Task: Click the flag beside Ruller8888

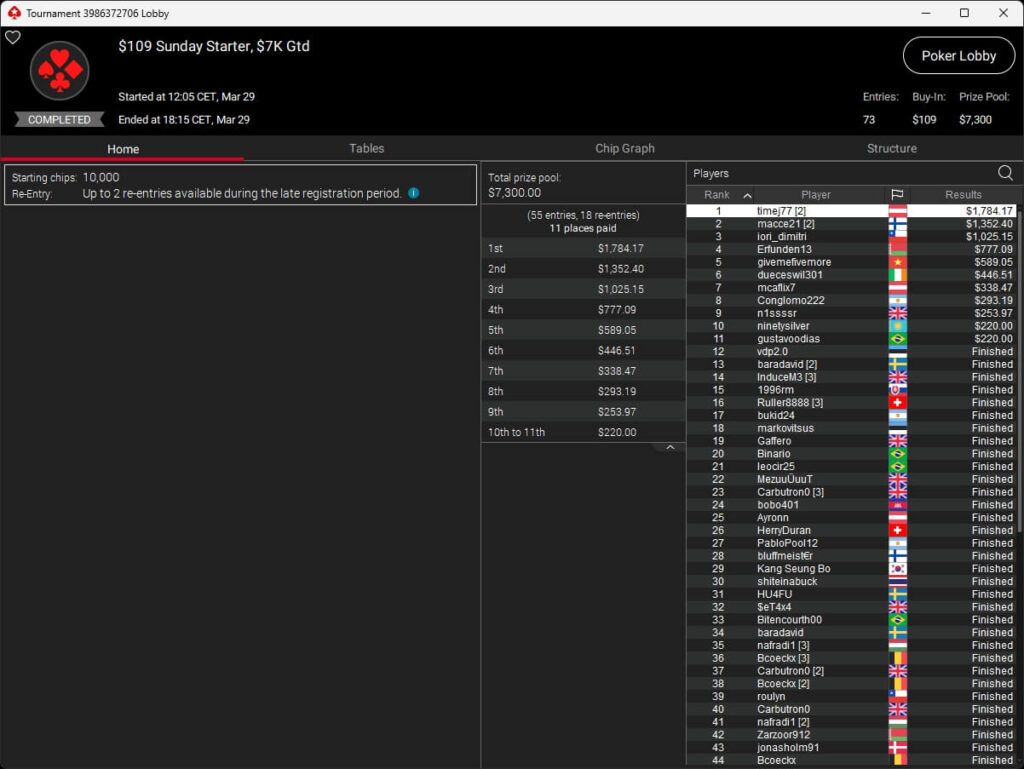Action: click(897, 403)
